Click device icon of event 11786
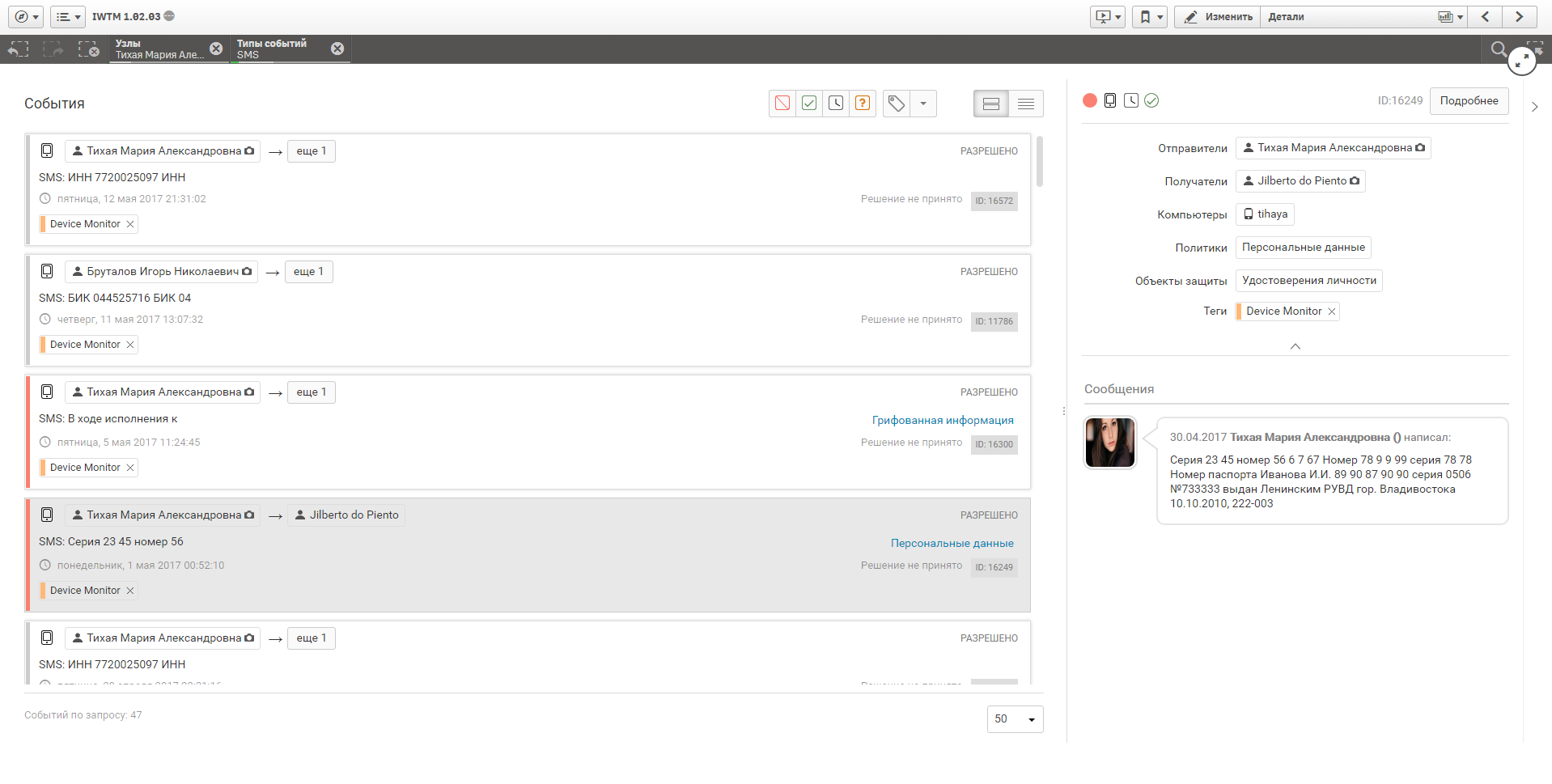Viewport: 1552px width, 784px height. [x=47, y=271]
